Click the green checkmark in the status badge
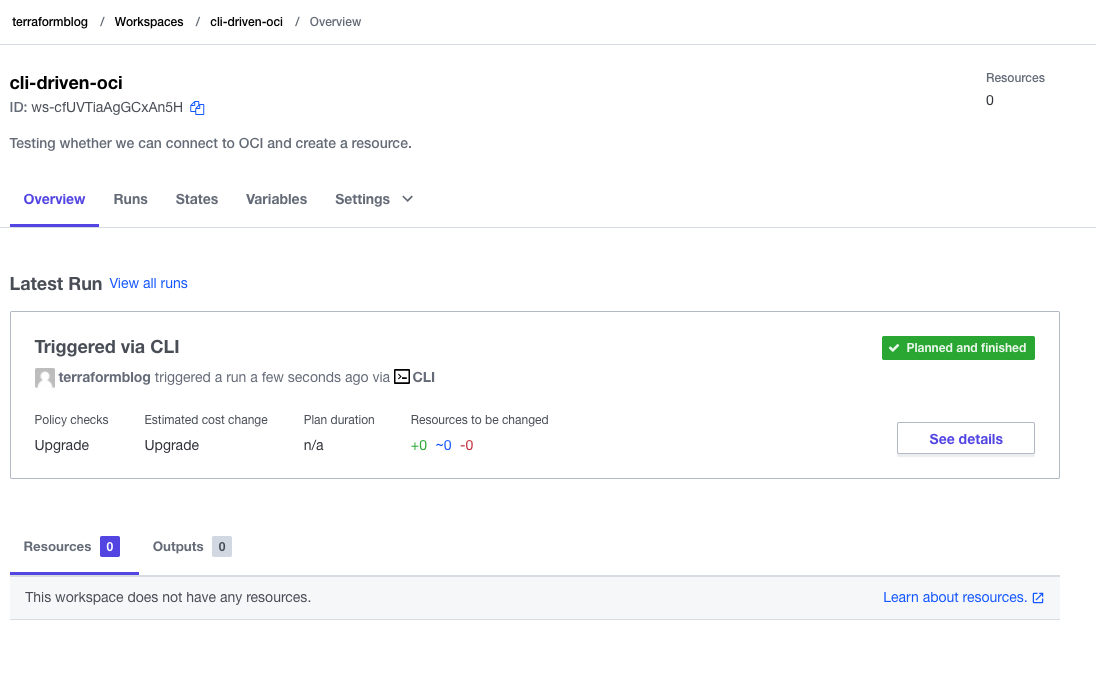Viewport: 1096px width, 686px height. coord(893,348)
